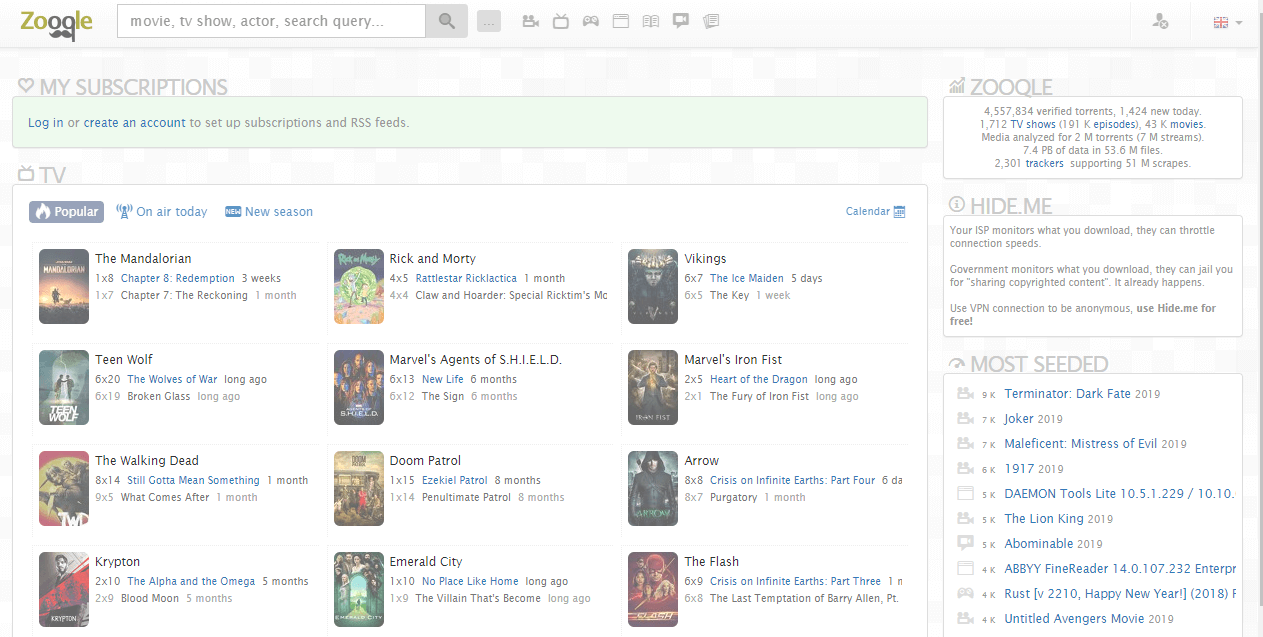The image size is (1263, 637).
Task: Focus the movie, tv show search field
Action: point(271,21)
